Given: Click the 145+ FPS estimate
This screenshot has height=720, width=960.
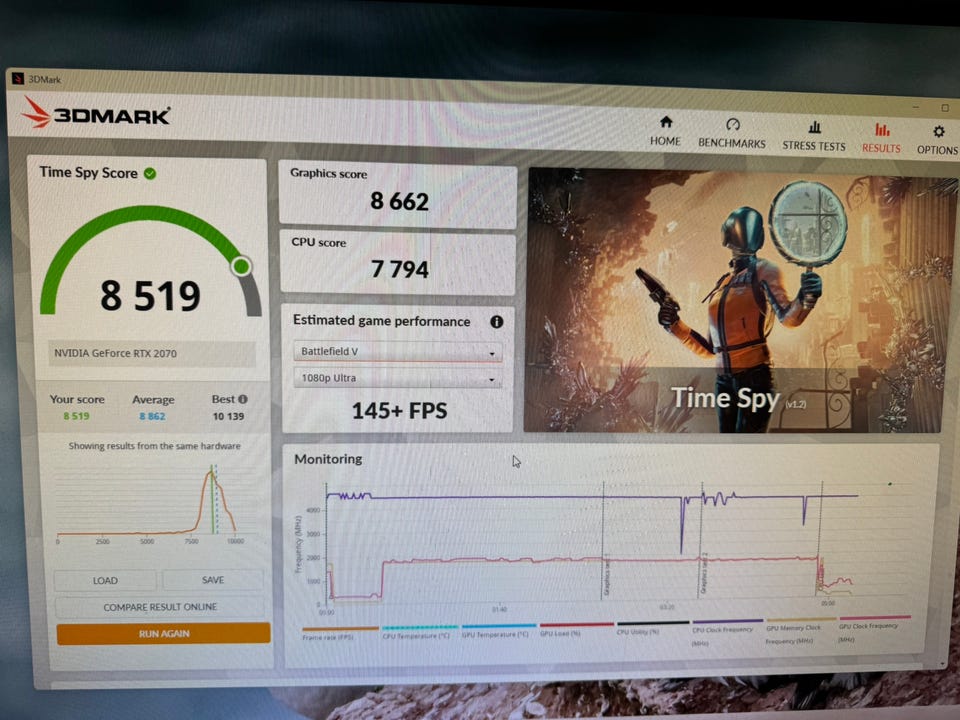Looking at the screenshot, I should [x=399, y=411].
